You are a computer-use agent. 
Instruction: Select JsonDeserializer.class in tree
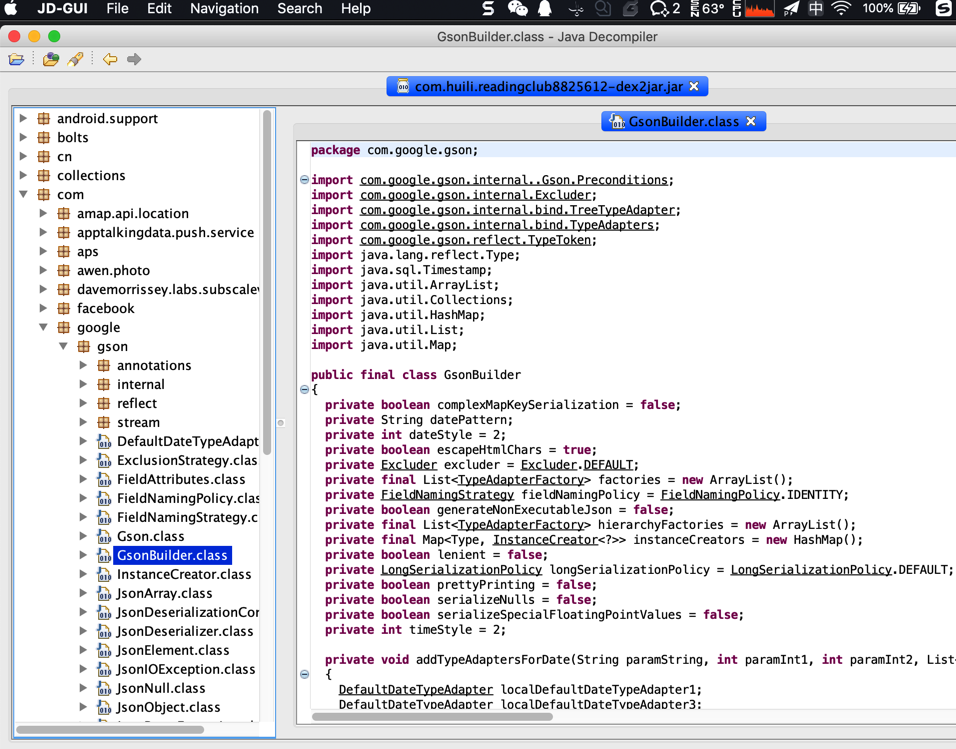(185, 631)
